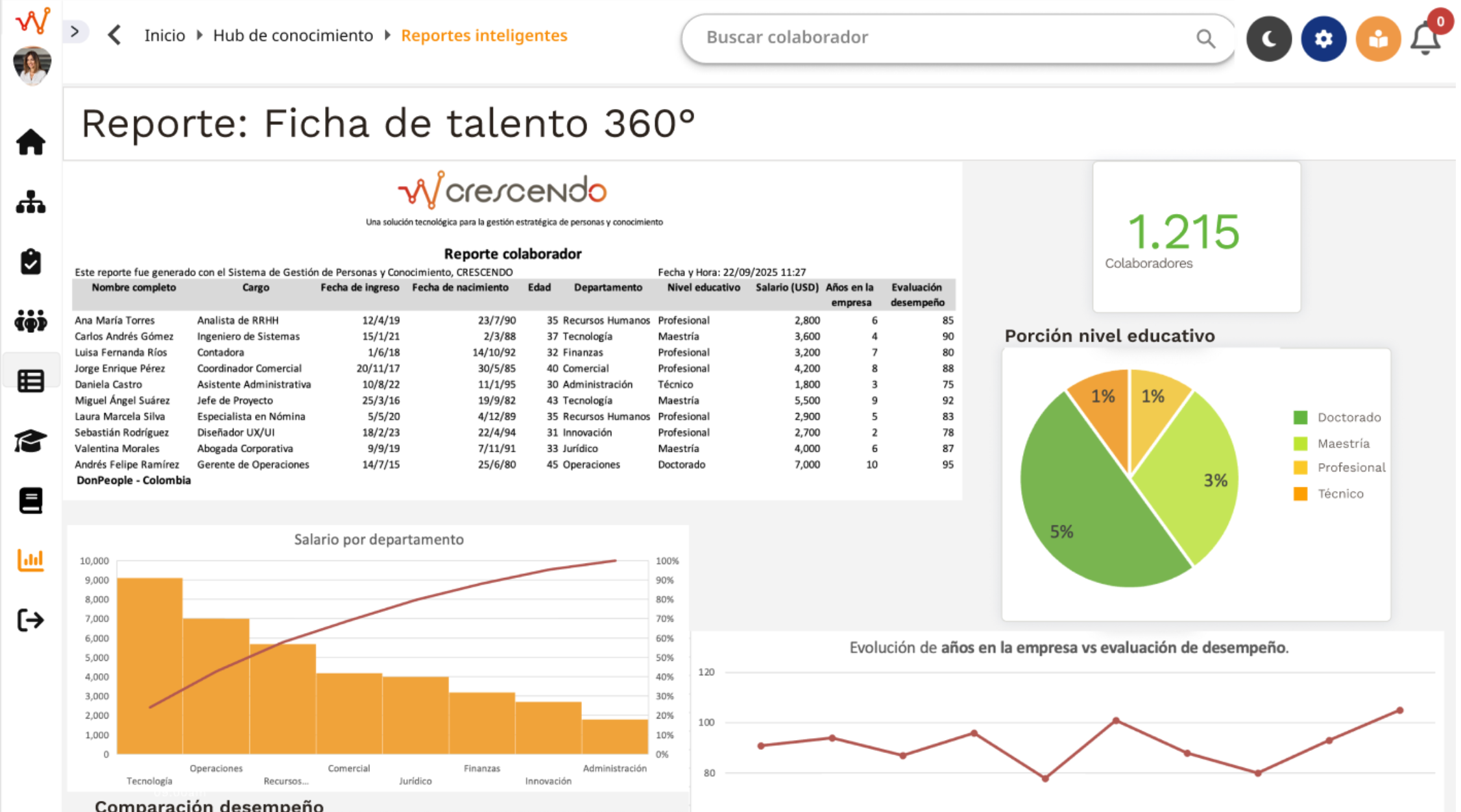Open the knowledge book icon in the sidebar
1461x812 pixels.
coord(30,499)
